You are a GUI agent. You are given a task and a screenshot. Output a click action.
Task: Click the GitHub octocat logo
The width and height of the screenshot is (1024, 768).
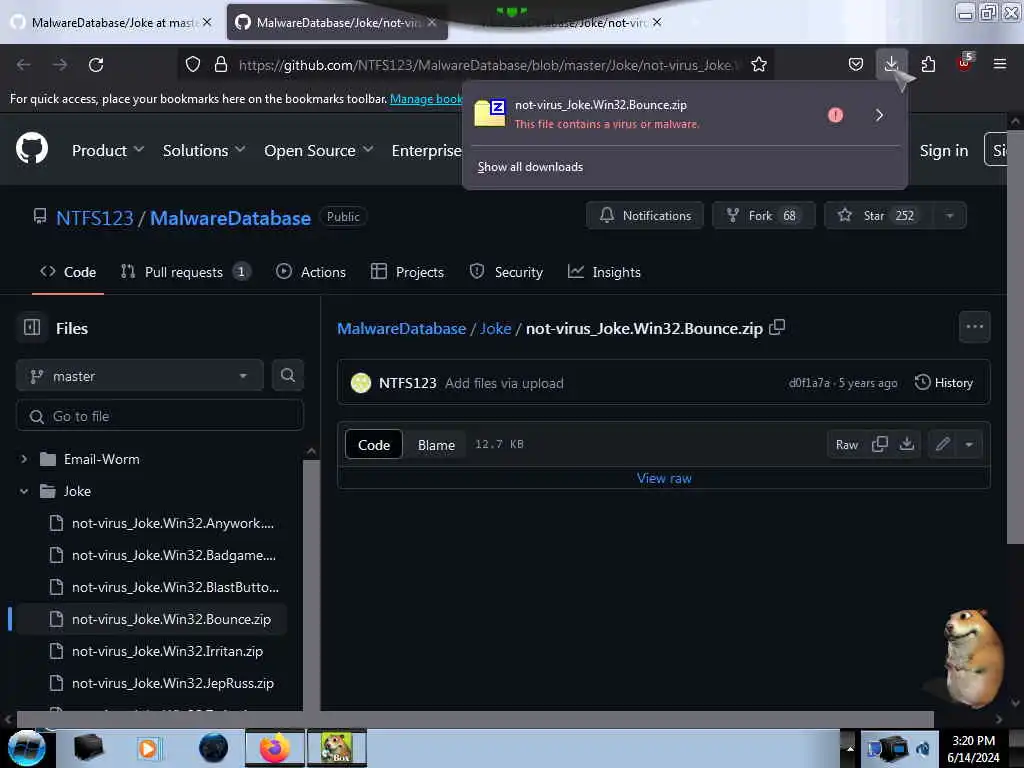pyautogui.click(x=31, y=148)
